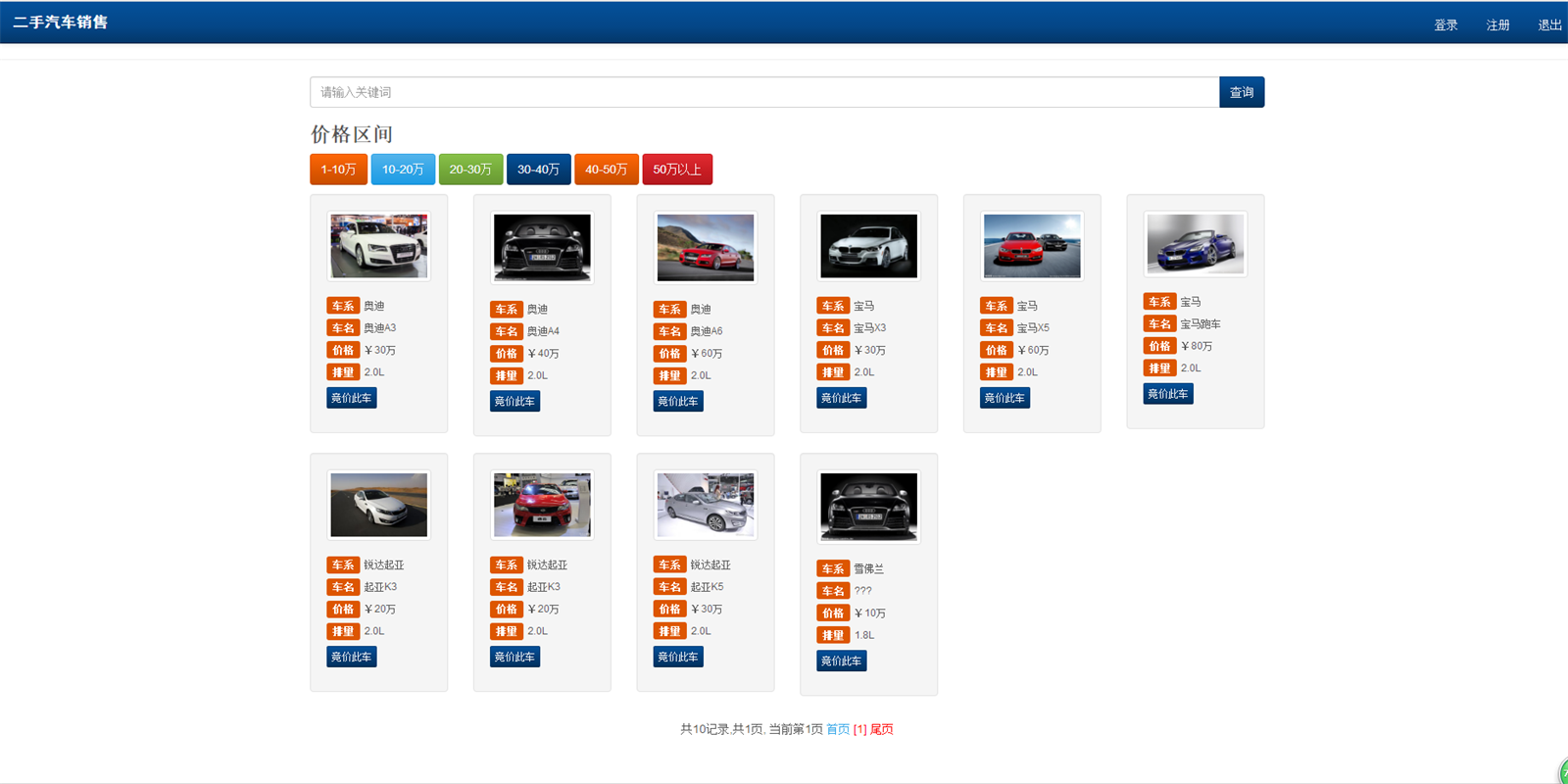Viewport: 1568px width, 784px height.
Task: Bid on the 雪佛兰 car with 竞价此车
Action: click(842, 661)
